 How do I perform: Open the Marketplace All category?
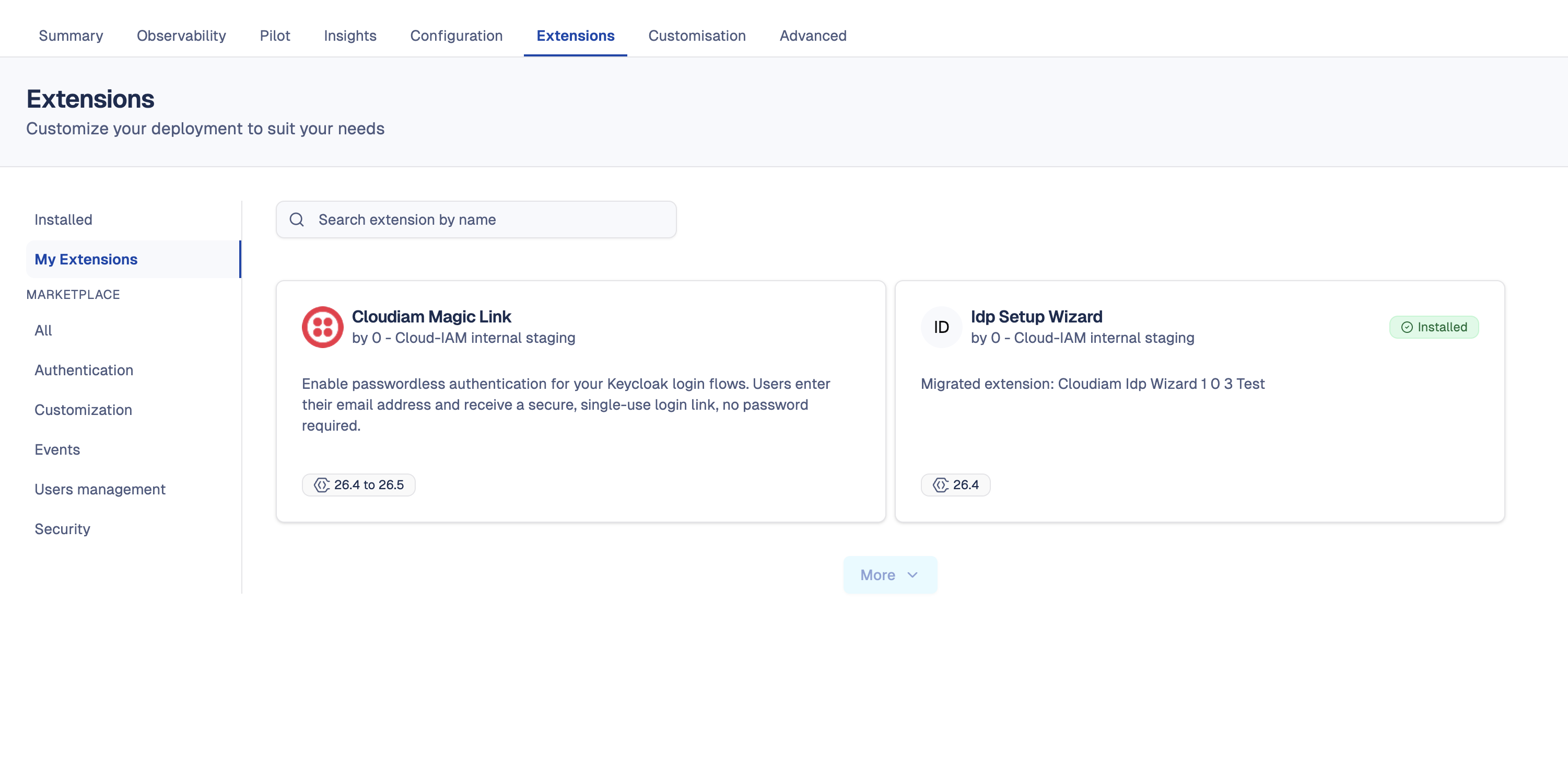(43, 330)
